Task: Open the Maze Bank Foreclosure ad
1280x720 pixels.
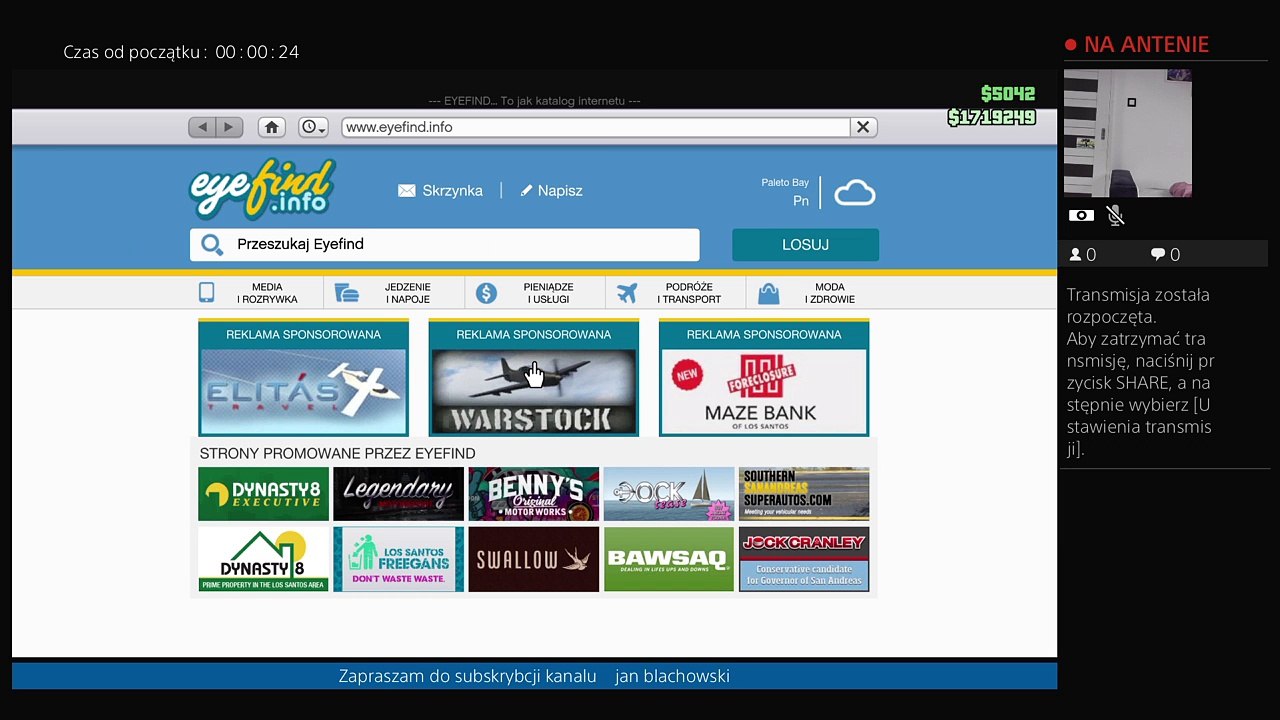Action: pos(764,378)
